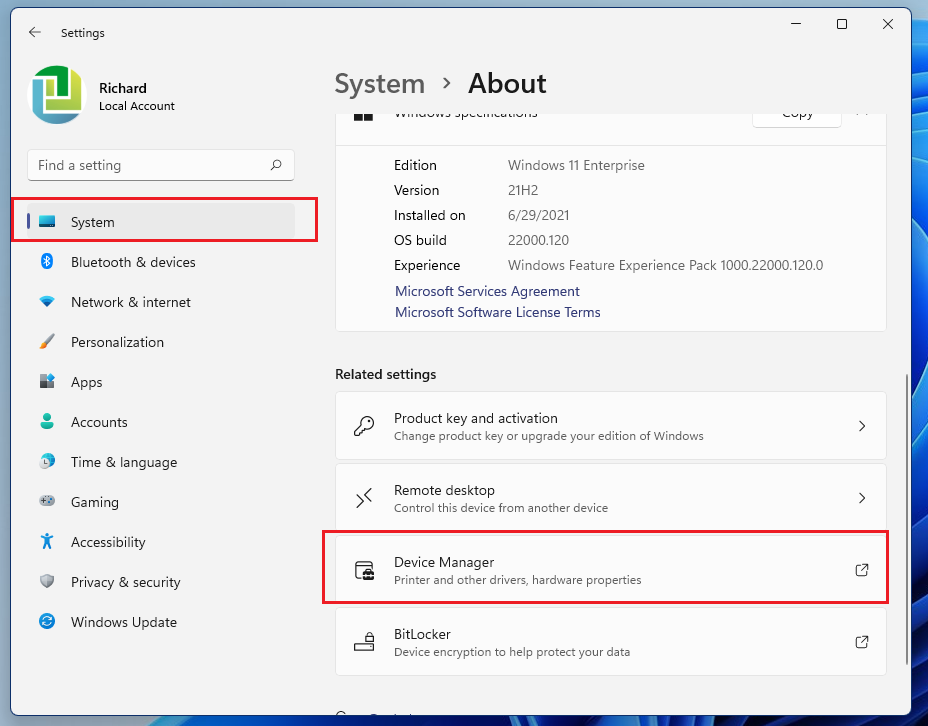
Task: Click the back arrow at top left
Action: [34, 32]
